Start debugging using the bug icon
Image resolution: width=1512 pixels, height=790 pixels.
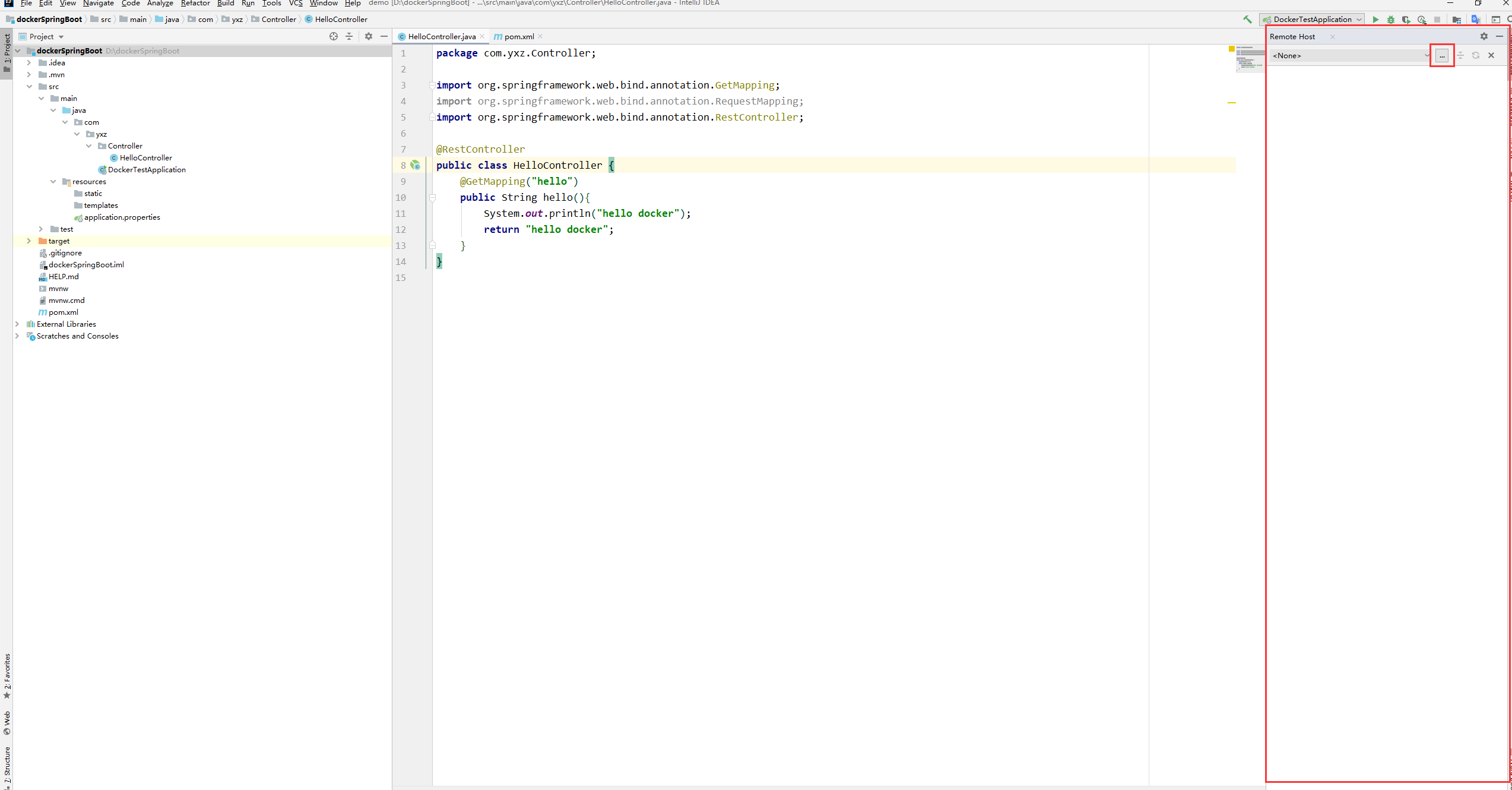click(1391, 20)
